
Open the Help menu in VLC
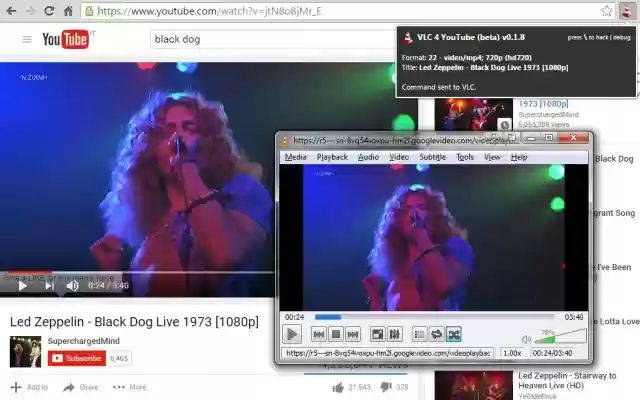[x=519, y=157]
